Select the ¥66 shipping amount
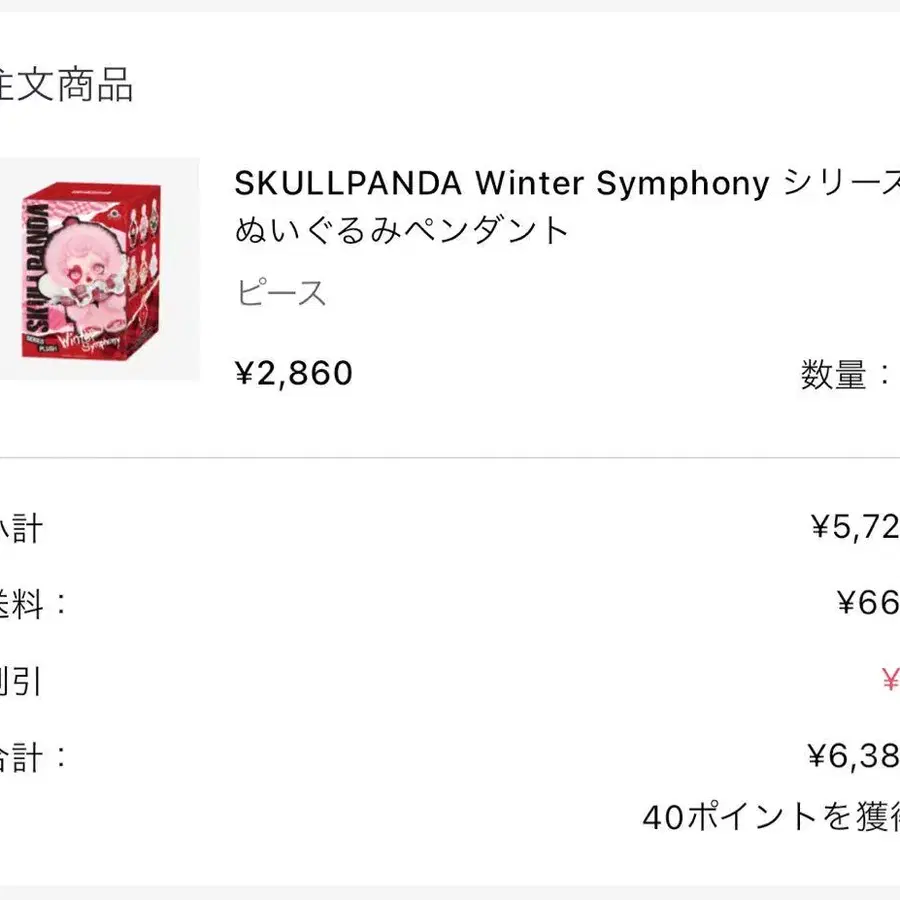The image size is (900, 900). point(868,603)
